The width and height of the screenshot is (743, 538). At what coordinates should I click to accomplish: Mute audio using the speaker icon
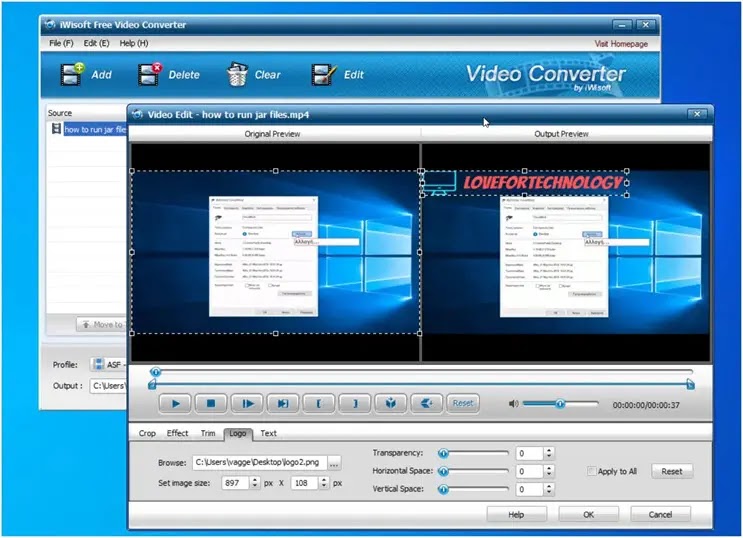pyautogui.click(x=513, y=404)
